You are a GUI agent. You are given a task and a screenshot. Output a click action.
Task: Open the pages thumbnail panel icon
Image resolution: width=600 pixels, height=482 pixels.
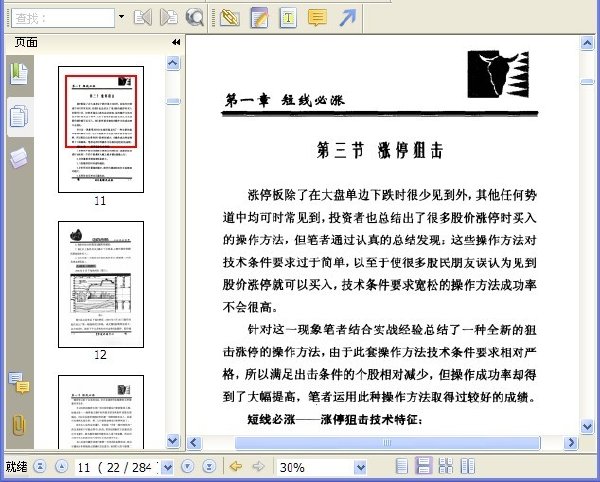tap(19, 116)
